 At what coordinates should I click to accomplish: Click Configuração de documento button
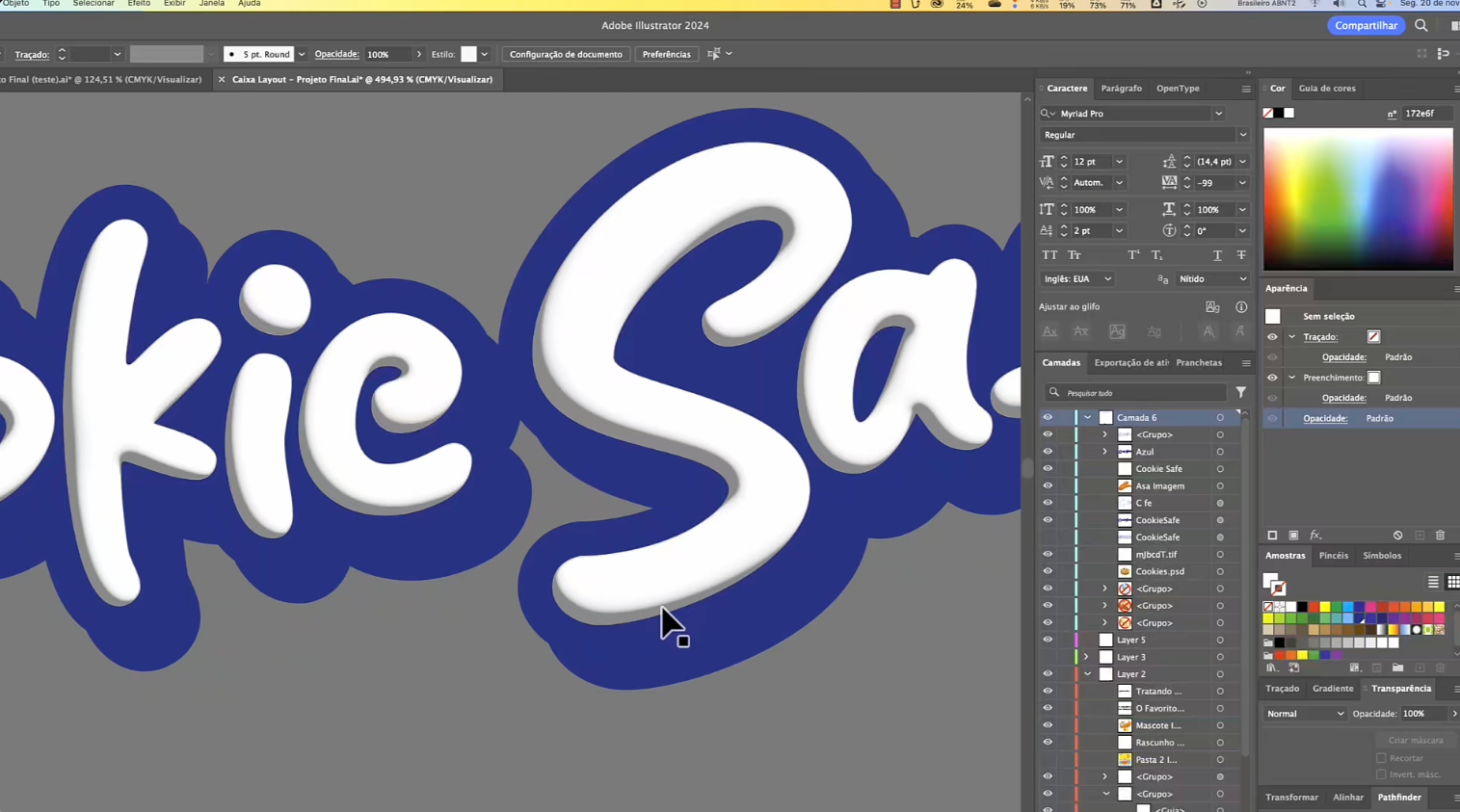point(566,54)
